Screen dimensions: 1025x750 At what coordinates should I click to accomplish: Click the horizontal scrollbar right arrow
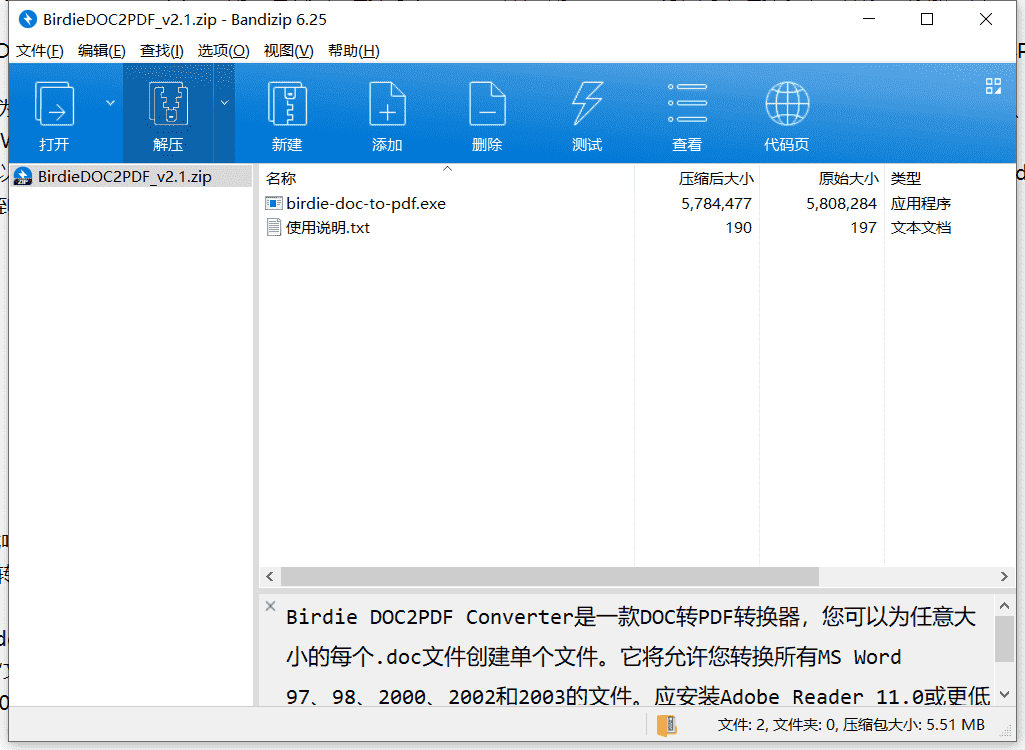pyautogui.click(x=1004, y=576)
